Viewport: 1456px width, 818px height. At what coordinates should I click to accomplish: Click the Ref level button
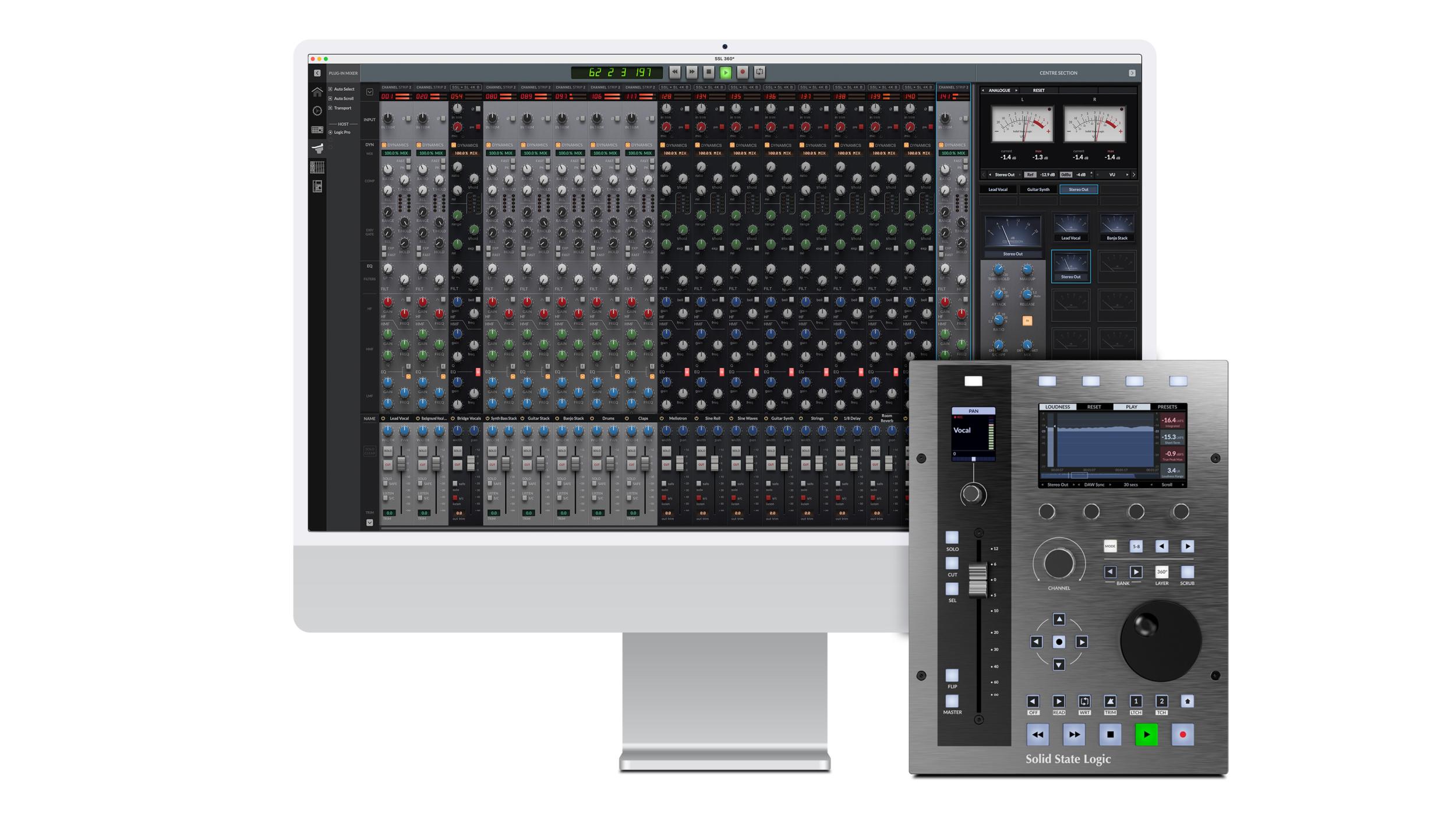1030,175
